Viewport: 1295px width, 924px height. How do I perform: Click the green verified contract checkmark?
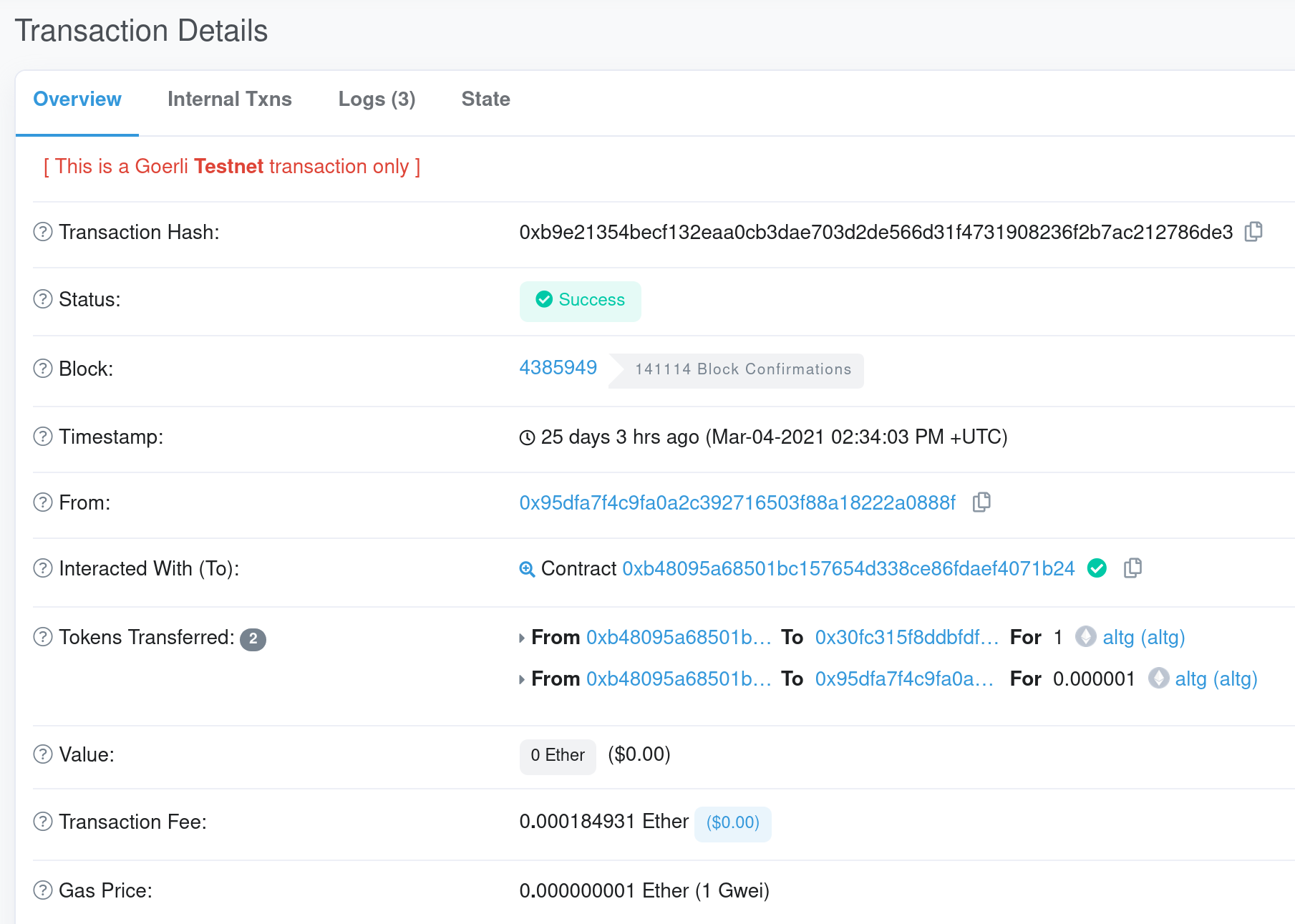point(1097,568)
